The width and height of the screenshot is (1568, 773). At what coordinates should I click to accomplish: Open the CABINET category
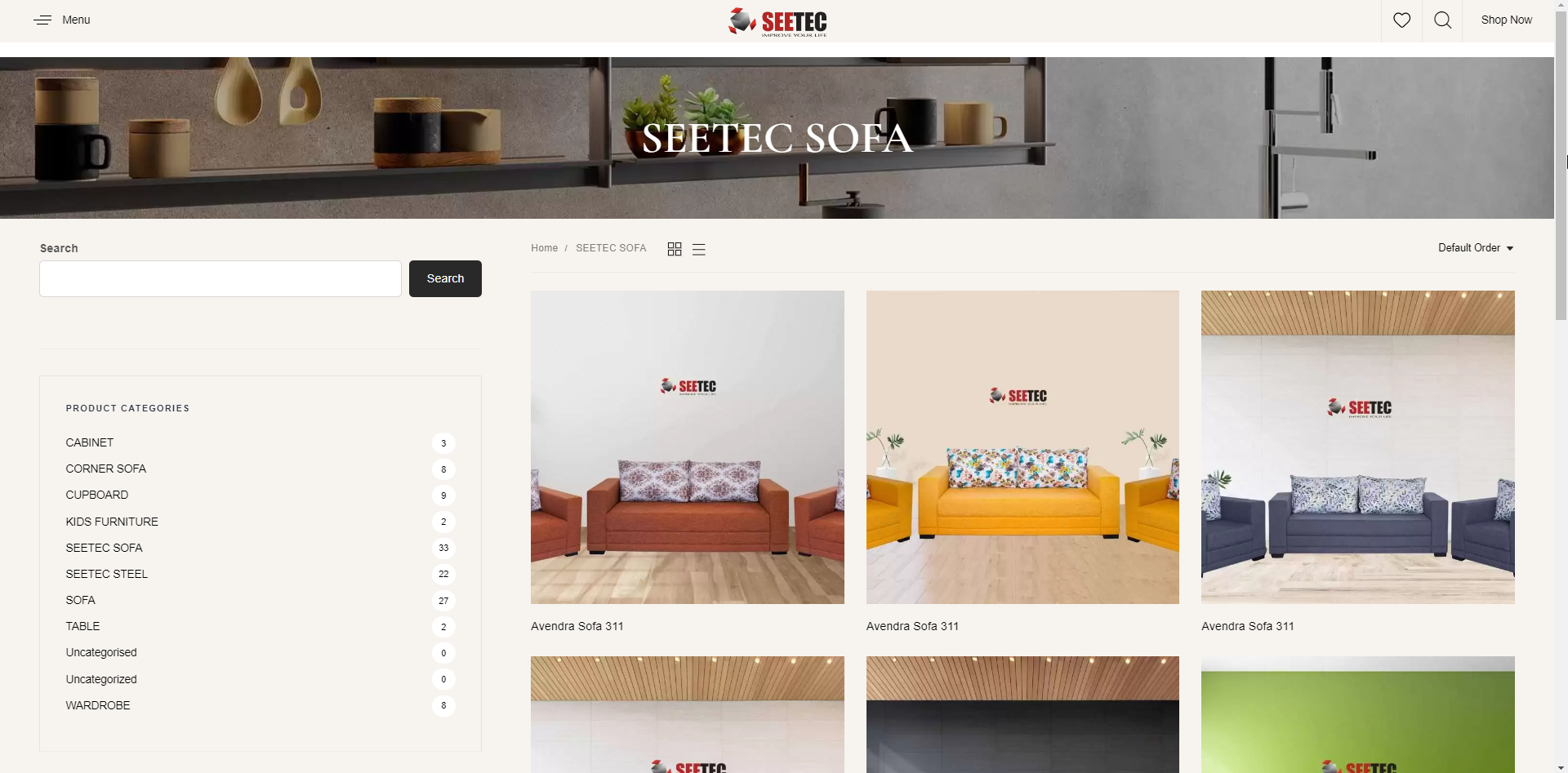click(90, 442)
